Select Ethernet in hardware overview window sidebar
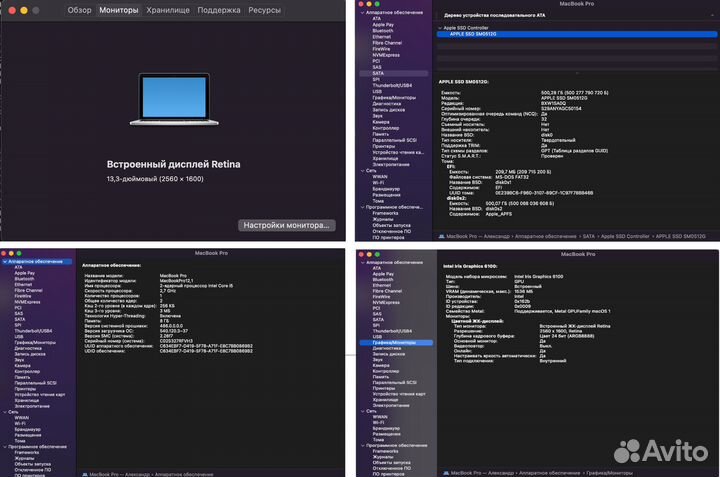 [x=23, y=285]
